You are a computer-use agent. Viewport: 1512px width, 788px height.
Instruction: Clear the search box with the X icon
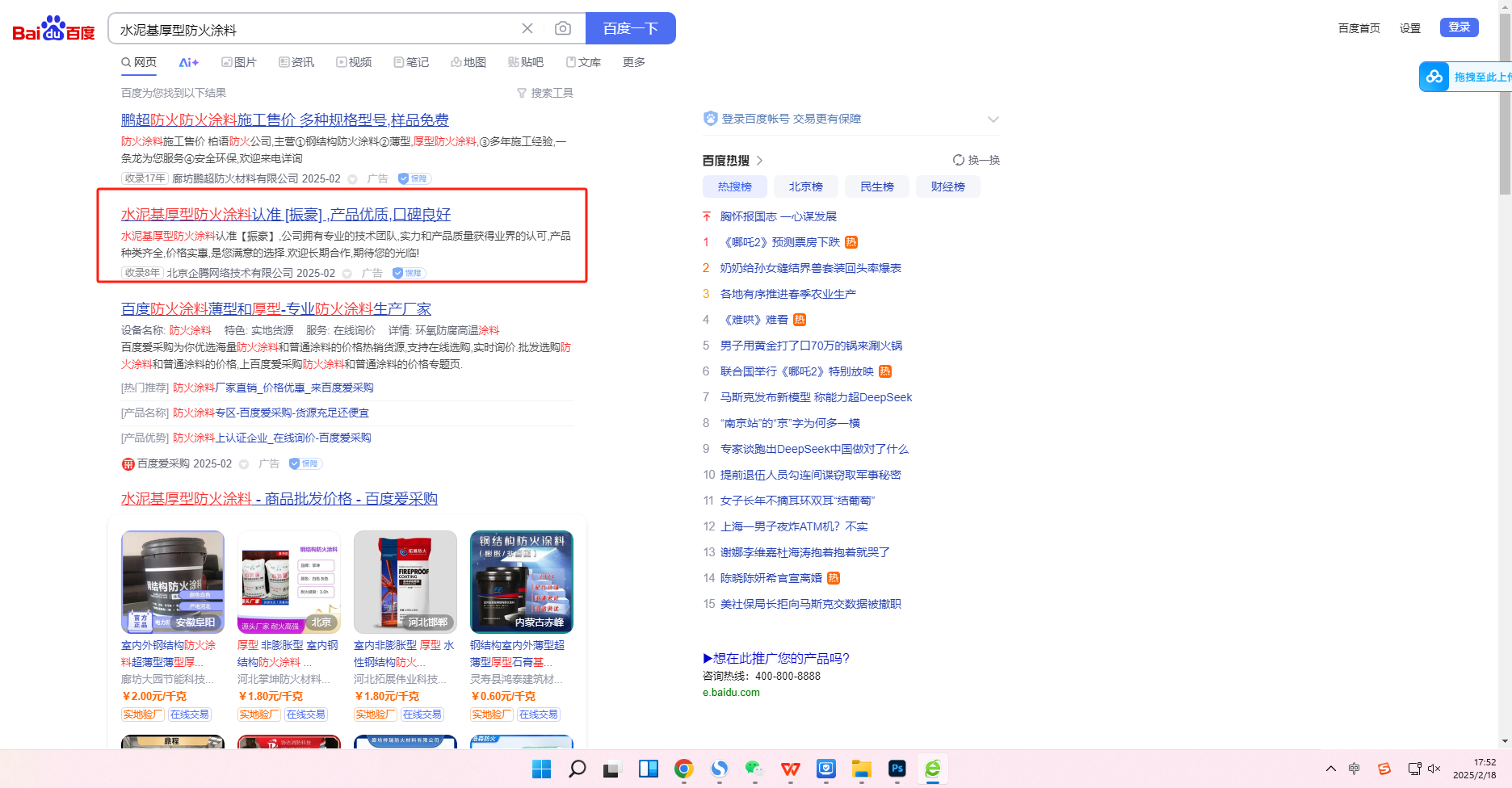point(527,29)
